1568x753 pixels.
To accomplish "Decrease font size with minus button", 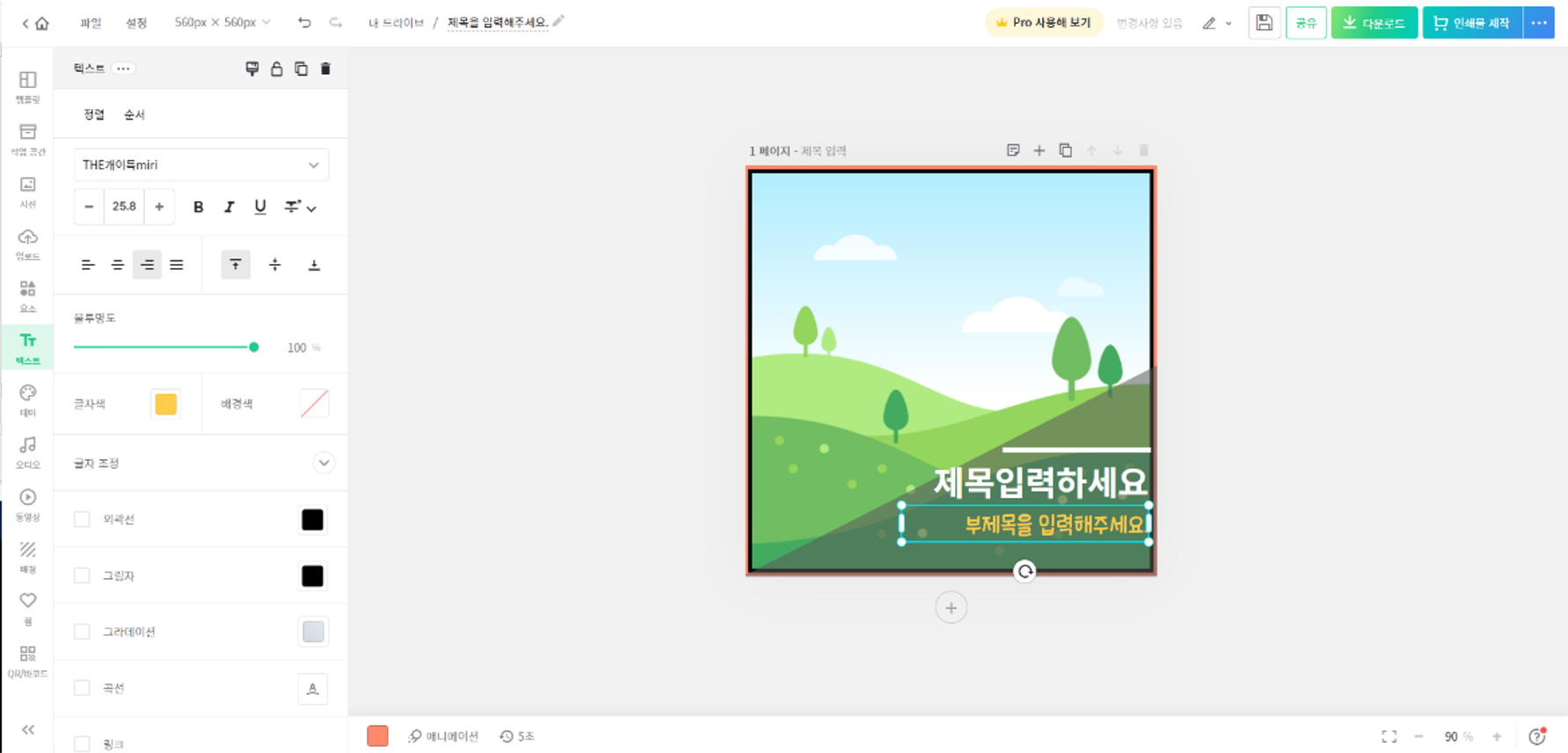I will (89, 207).
